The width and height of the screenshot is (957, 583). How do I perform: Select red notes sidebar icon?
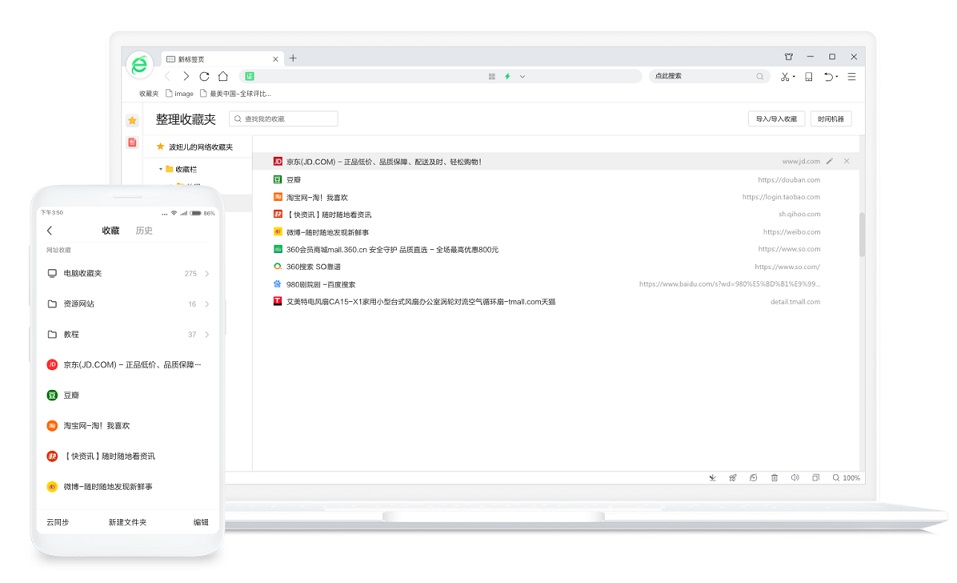(x=132, y=142)
